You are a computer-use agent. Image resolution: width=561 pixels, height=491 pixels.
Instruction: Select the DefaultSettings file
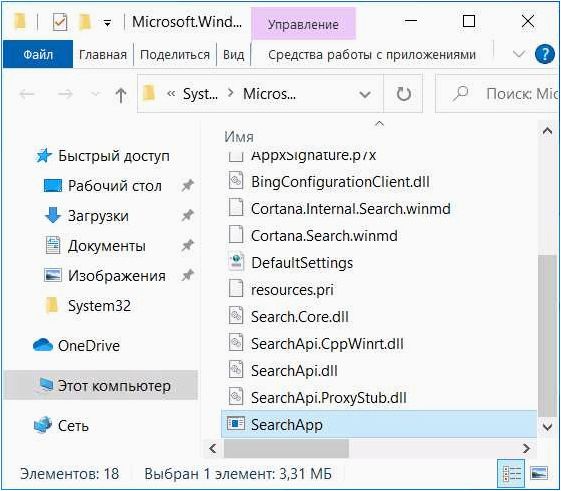[x=302, y=263]
